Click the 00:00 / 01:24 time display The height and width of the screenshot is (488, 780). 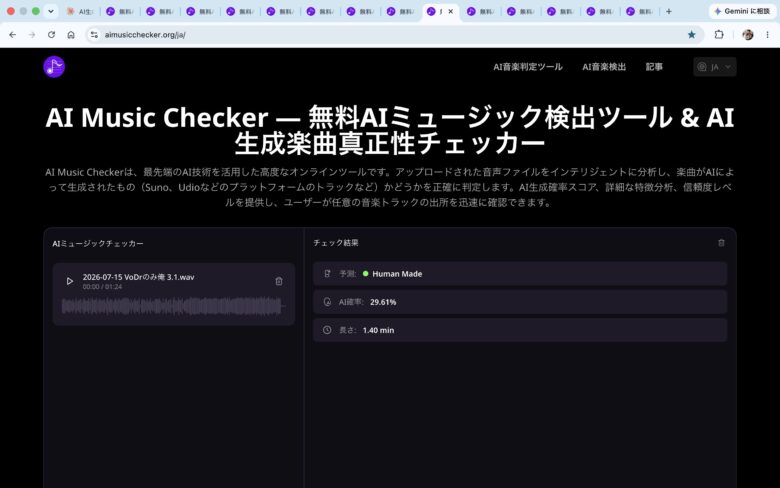click(102, 287)
